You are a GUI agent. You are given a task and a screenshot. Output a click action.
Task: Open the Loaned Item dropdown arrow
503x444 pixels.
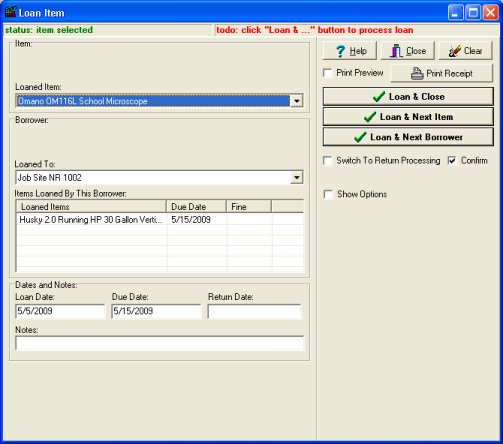(x=296, y=101)
